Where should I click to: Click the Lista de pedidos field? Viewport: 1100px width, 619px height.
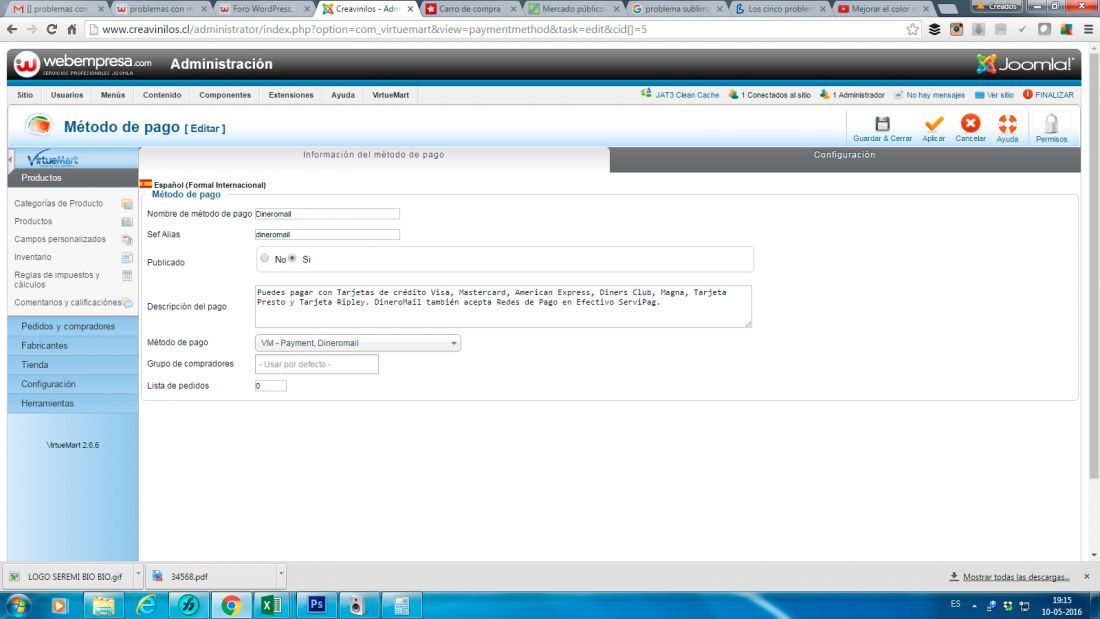pos(270,386)
